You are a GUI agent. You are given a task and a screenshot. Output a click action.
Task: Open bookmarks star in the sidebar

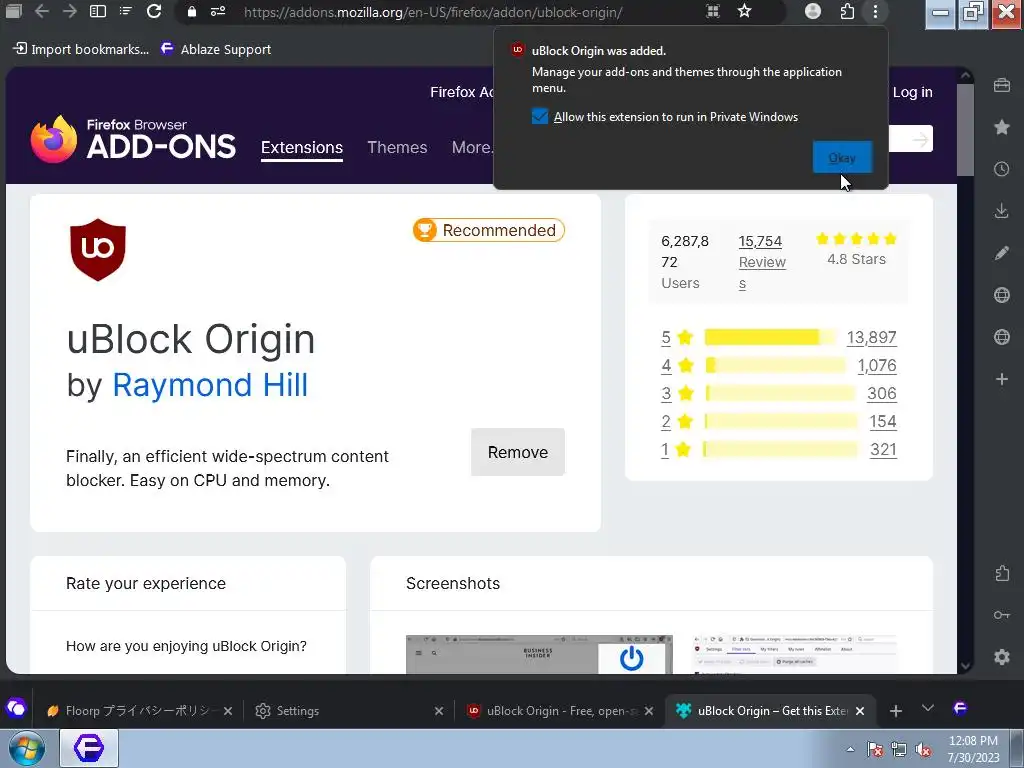pyautogui.click(x=1002, y=127)
